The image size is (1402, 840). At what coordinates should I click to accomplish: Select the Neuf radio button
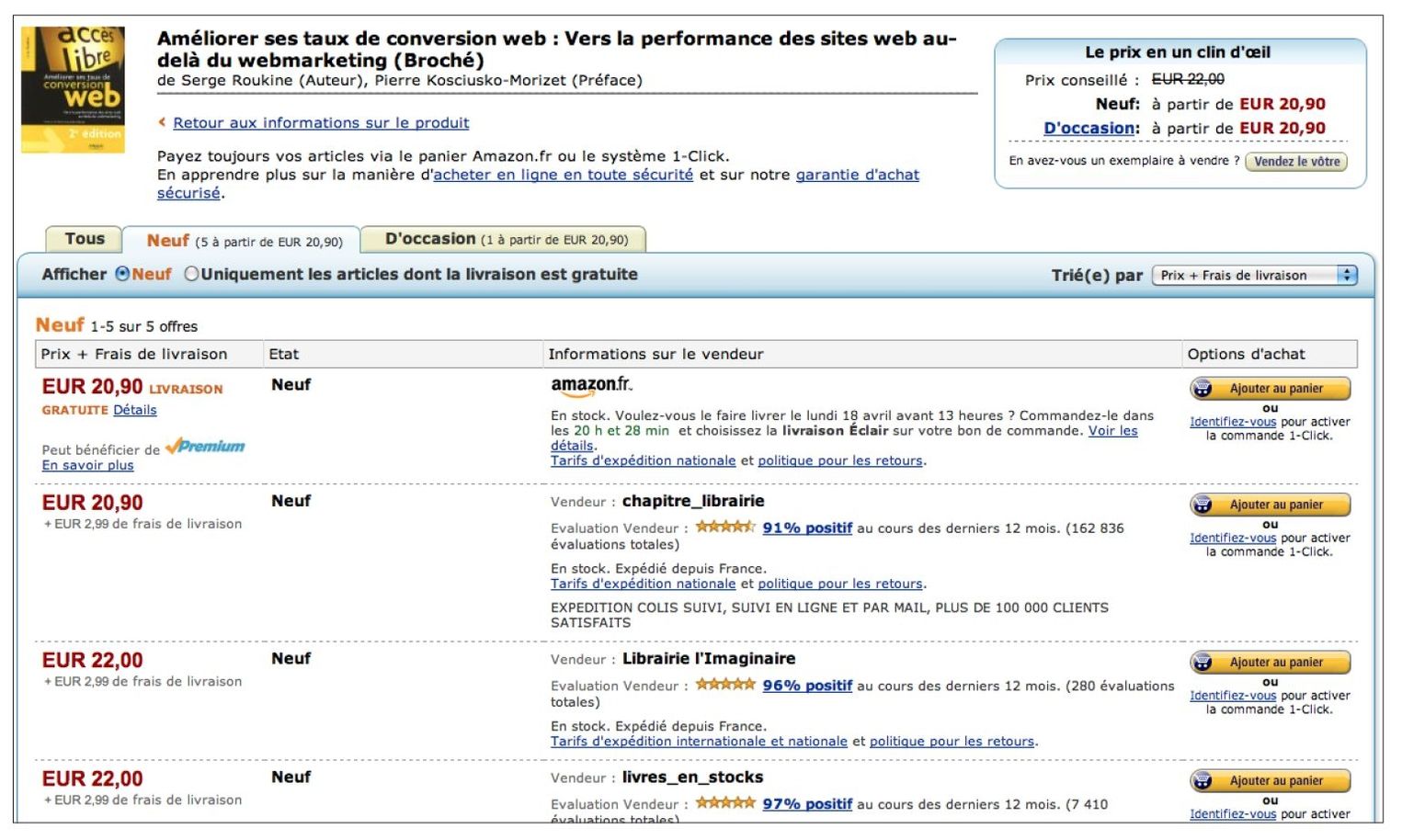pyautogui.click(x=122, y=274)
